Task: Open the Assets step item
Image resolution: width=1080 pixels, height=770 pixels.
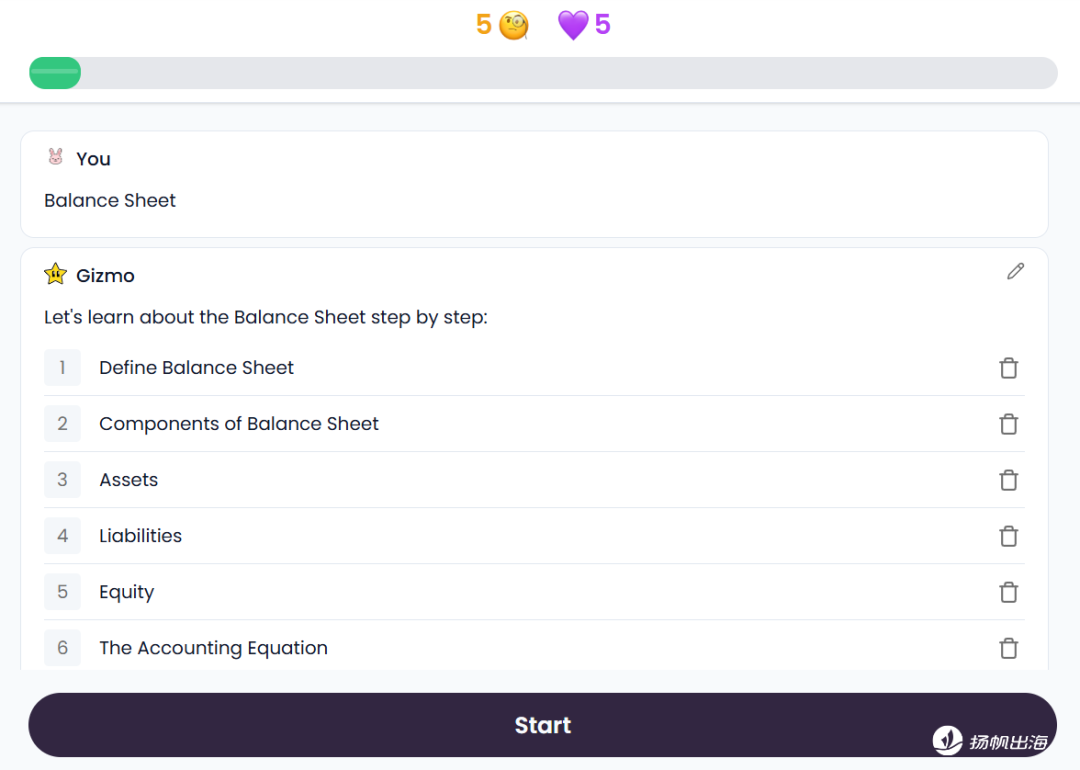Action: pyautogui.click(x=129, y=480)
